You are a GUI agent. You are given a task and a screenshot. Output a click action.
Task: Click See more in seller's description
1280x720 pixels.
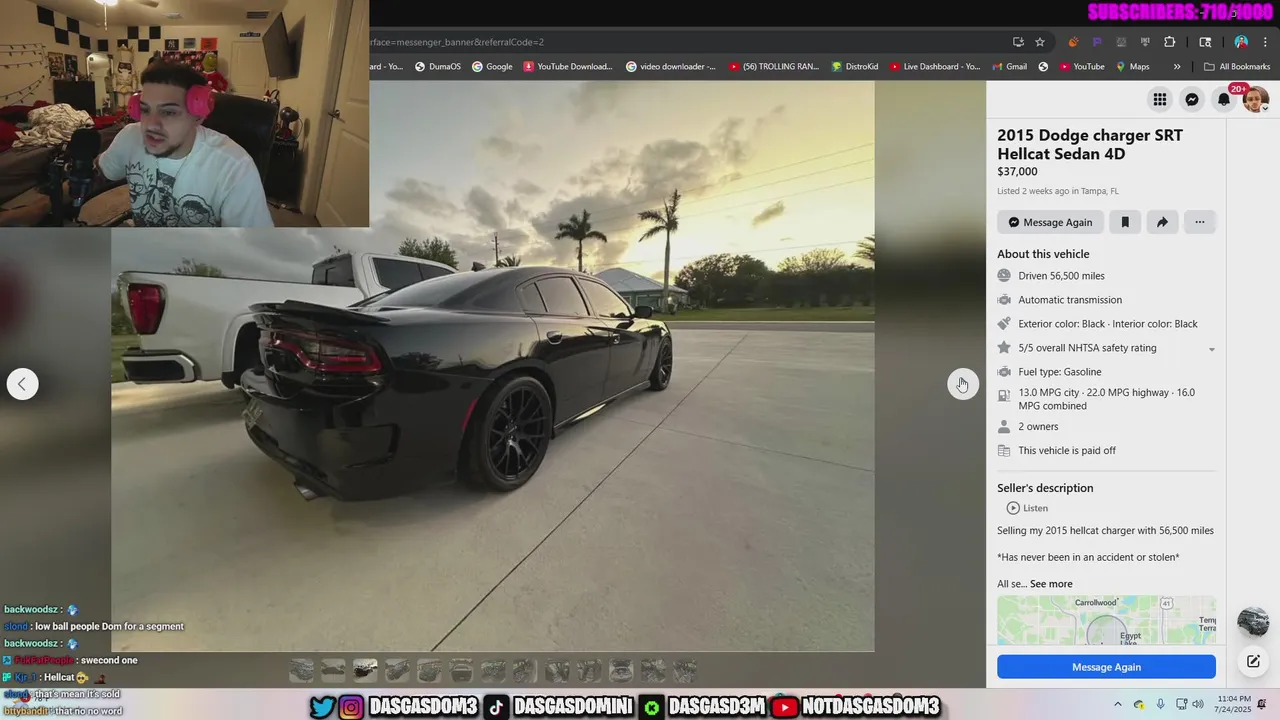click(x=1051, y=584)
